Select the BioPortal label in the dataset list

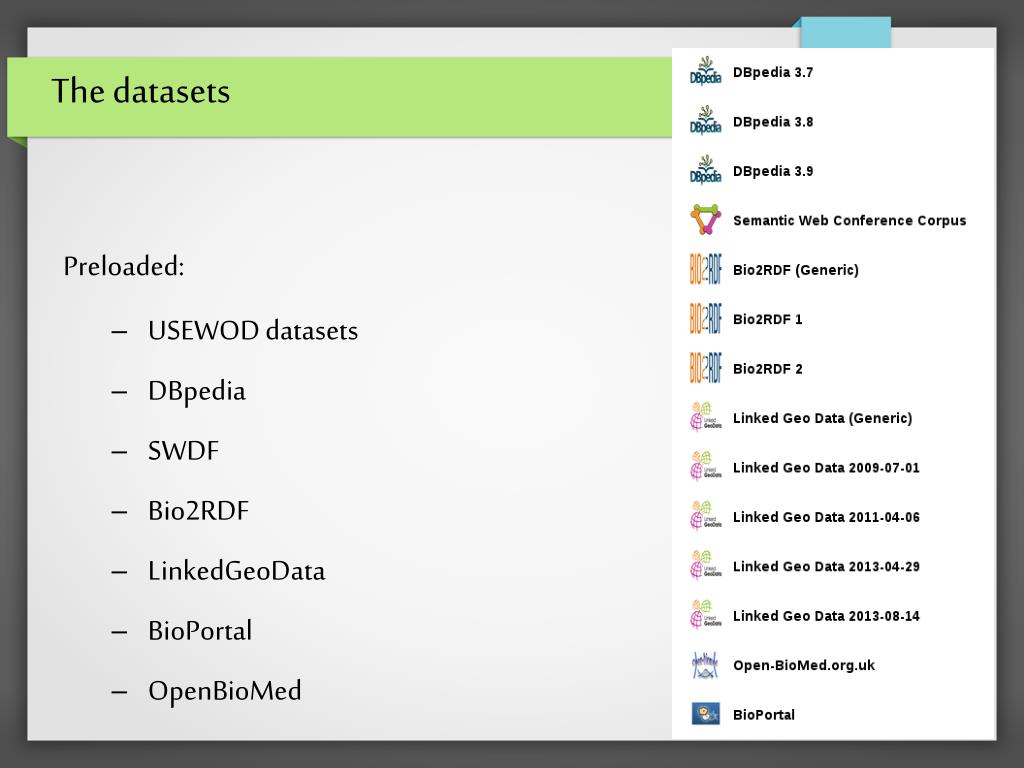pos(763,714)
